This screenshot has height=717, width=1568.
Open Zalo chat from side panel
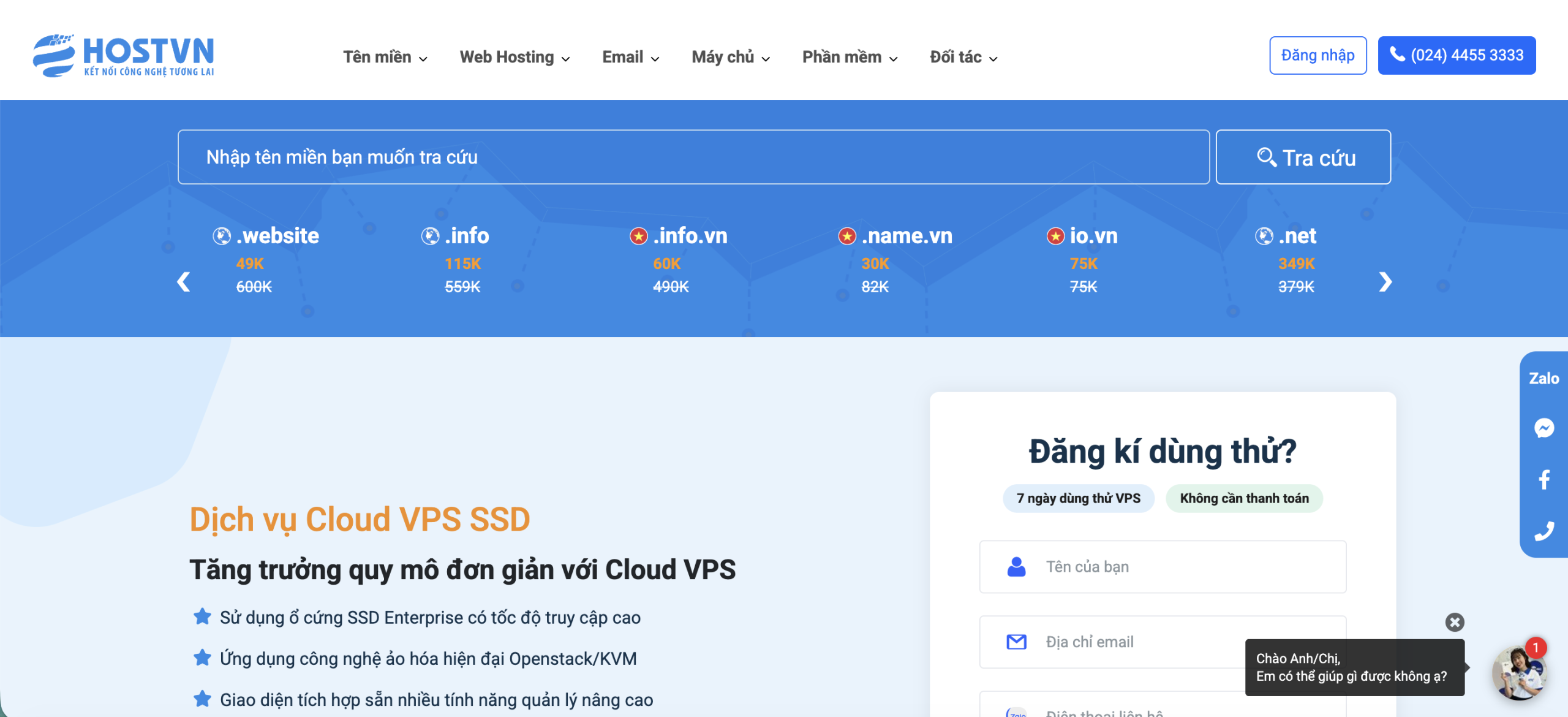1543,378
